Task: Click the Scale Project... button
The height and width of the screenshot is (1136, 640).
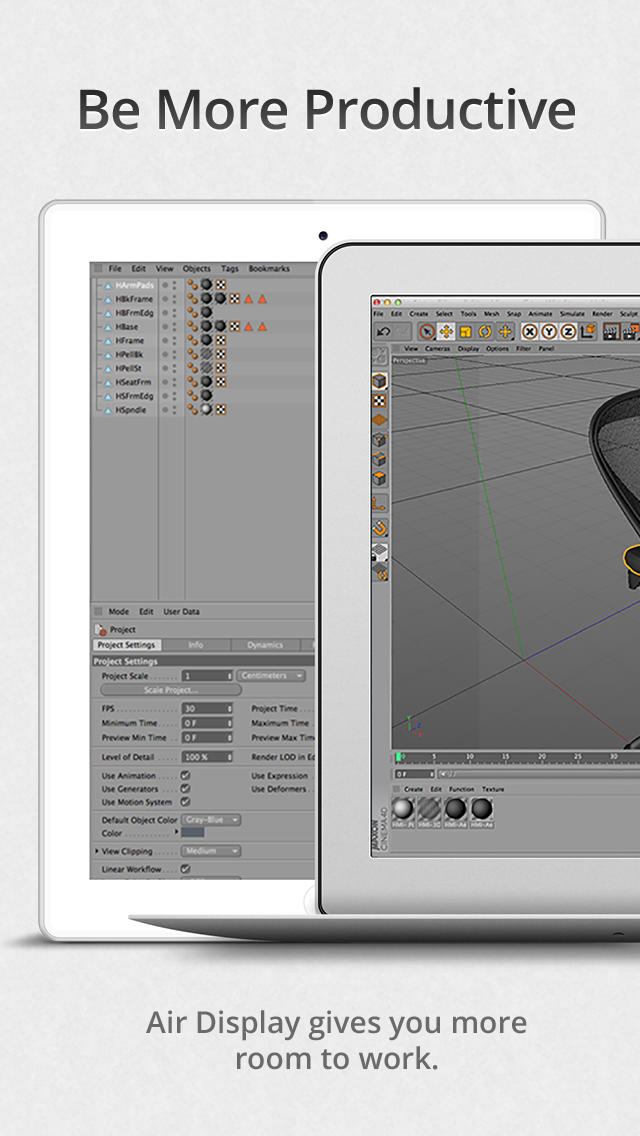Action: point(171,690)
